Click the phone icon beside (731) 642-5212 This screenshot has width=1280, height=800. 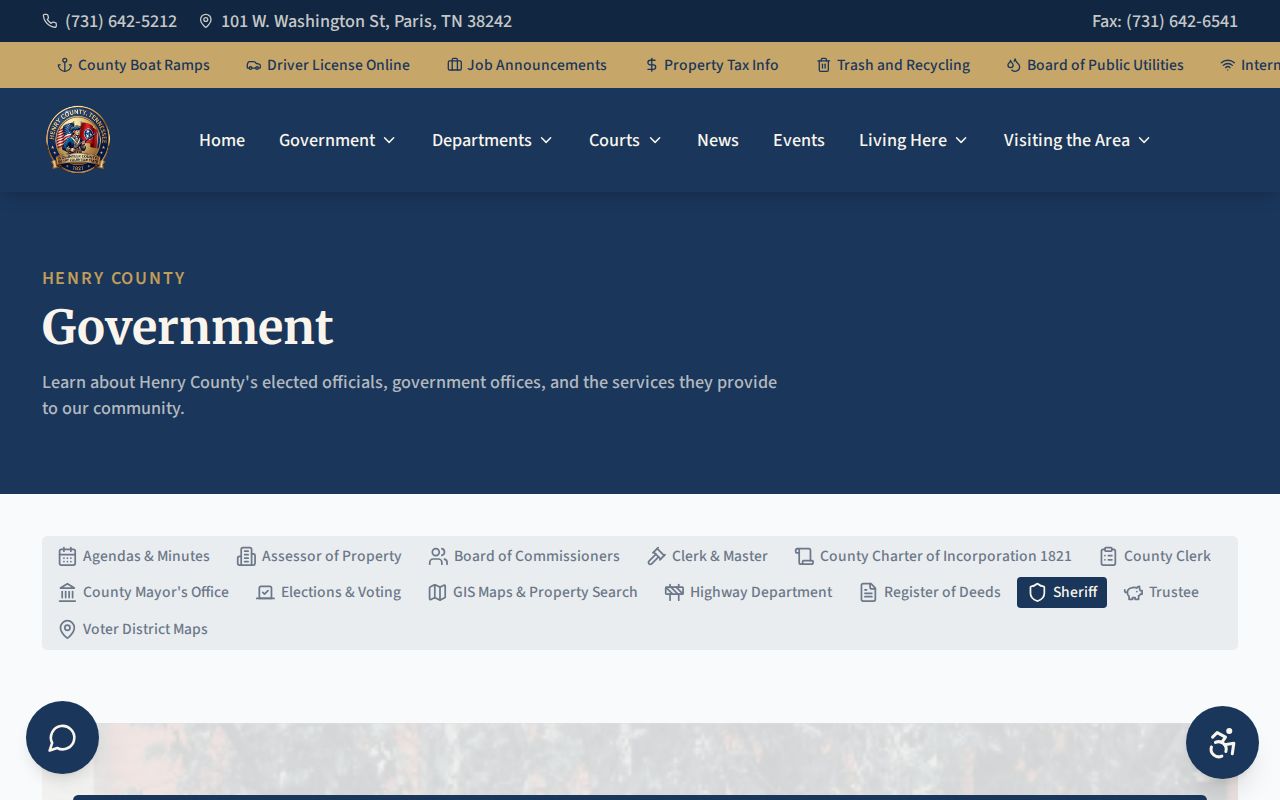pos(50,21)
